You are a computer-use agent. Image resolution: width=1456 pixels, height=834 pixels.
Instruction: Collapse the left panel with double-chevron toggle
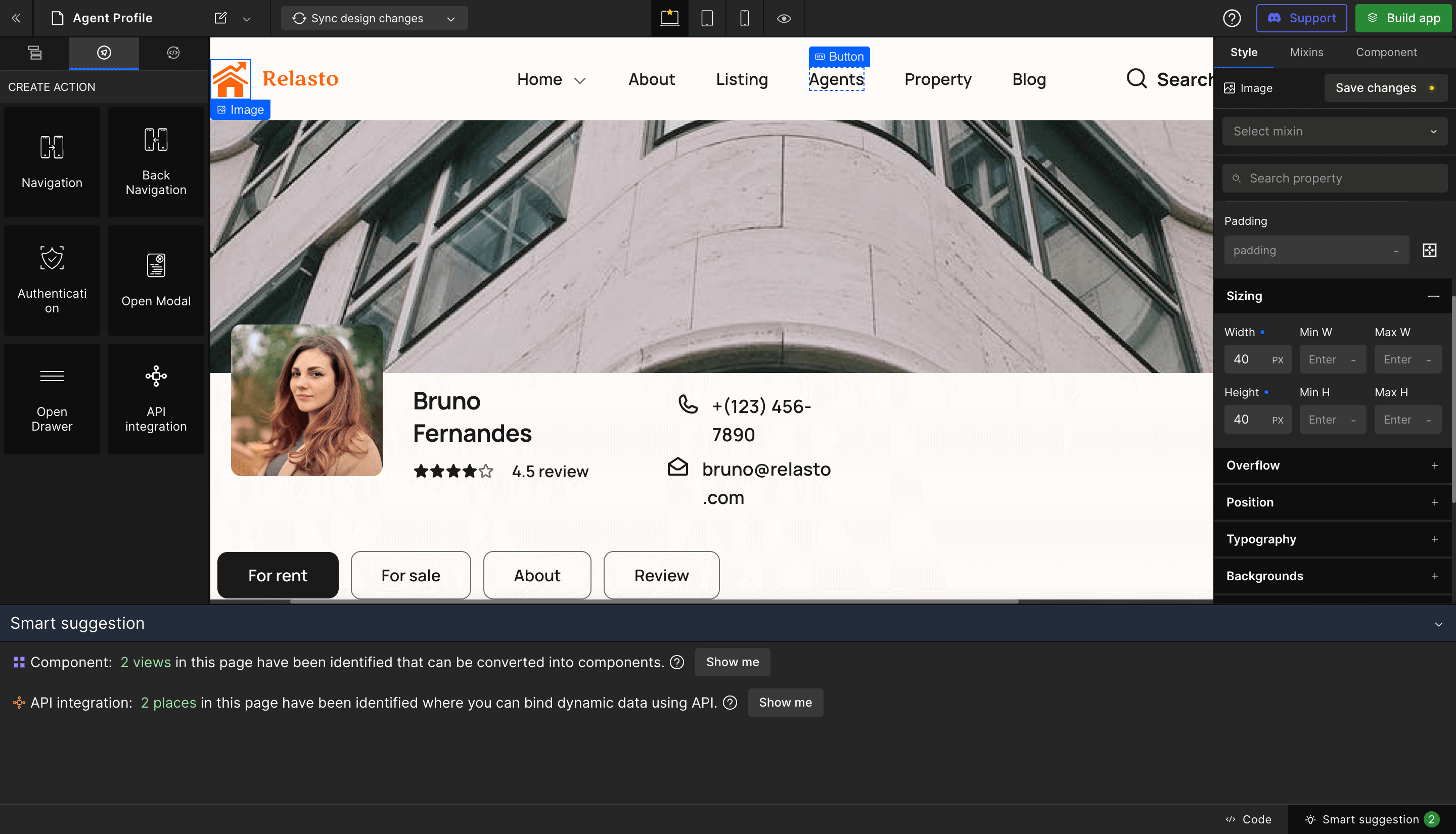16,18
